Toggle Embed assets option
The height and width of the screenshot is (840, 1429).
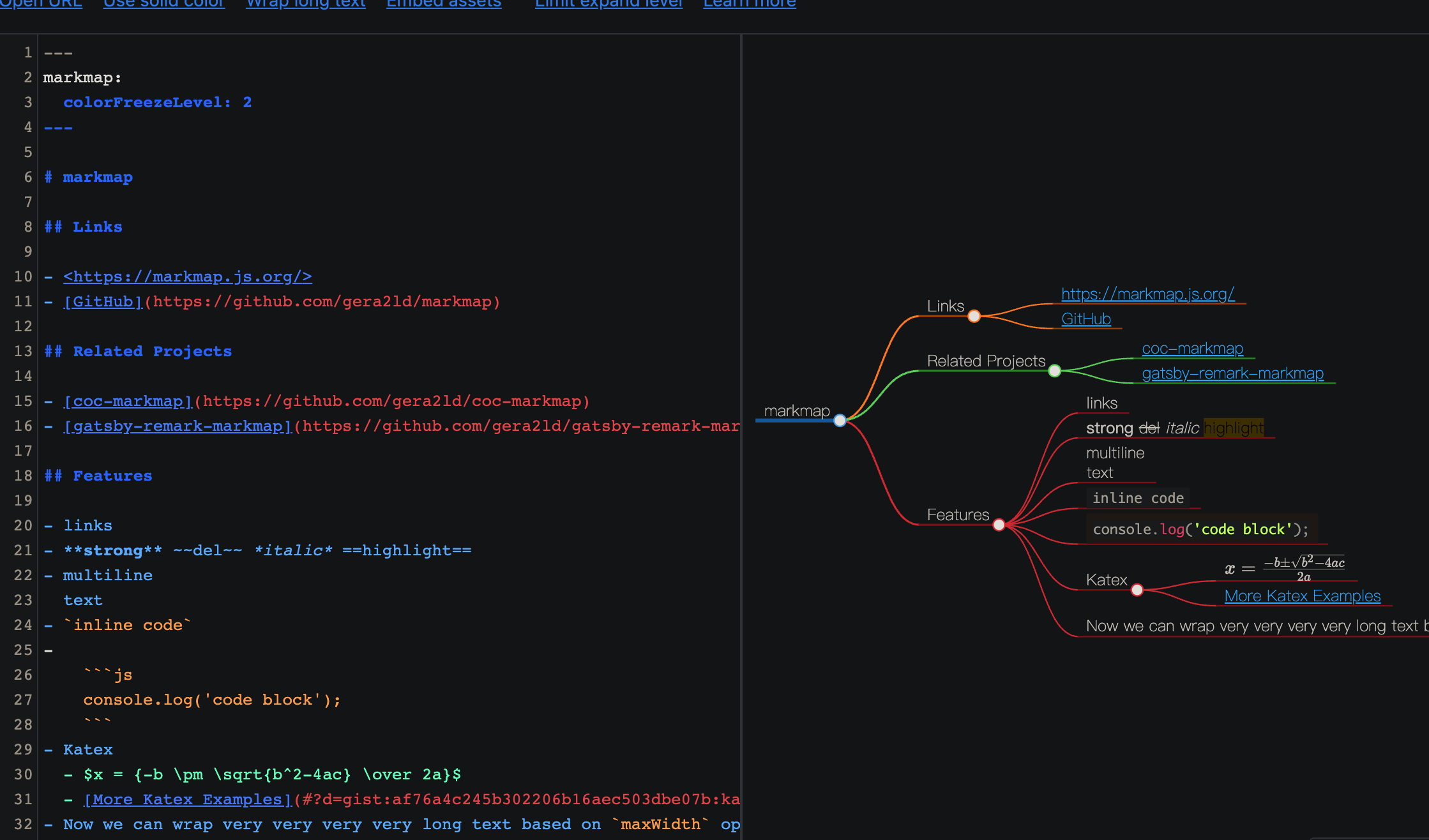pyautogui.click(x=444, y=4)
